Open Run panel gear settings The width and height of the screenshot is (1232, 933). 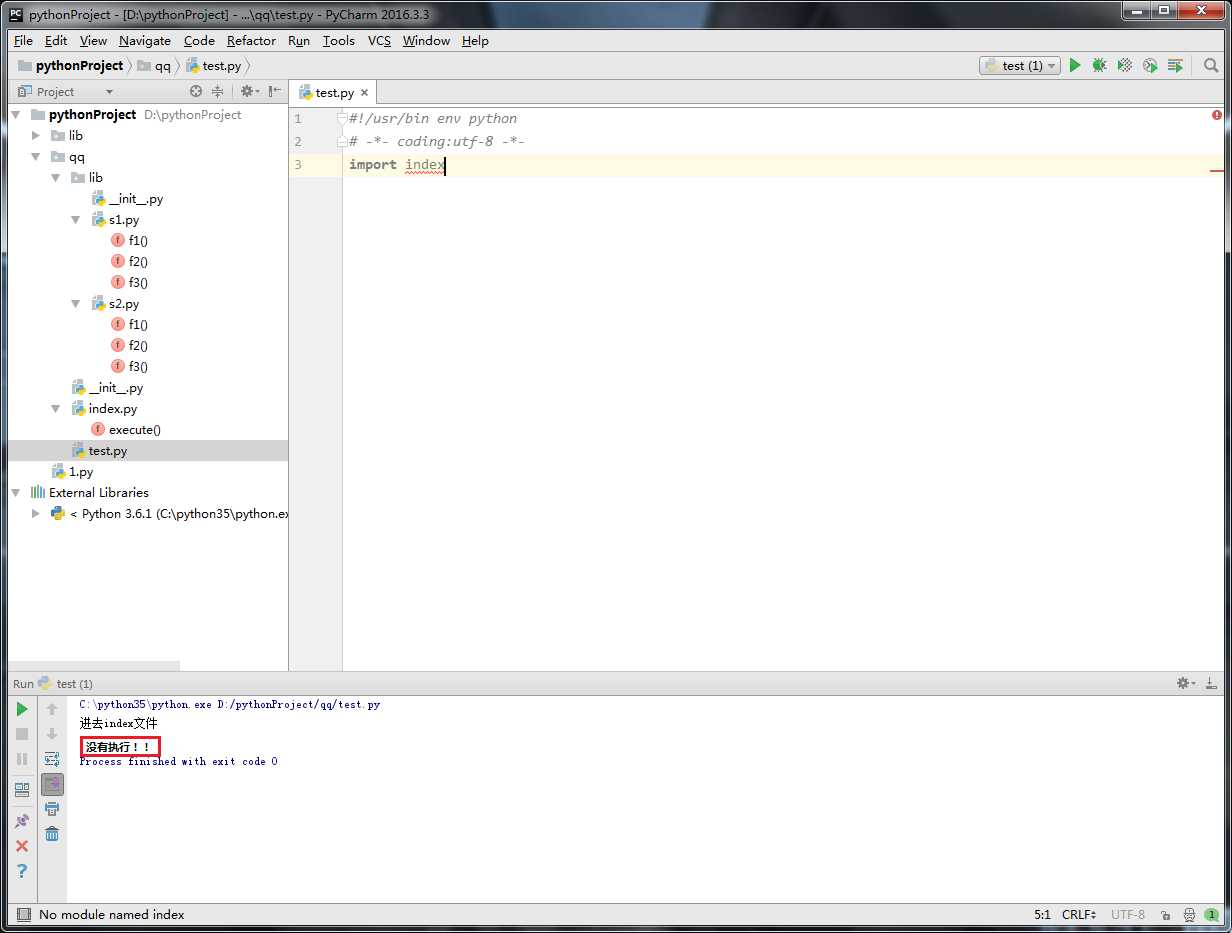1186,683
